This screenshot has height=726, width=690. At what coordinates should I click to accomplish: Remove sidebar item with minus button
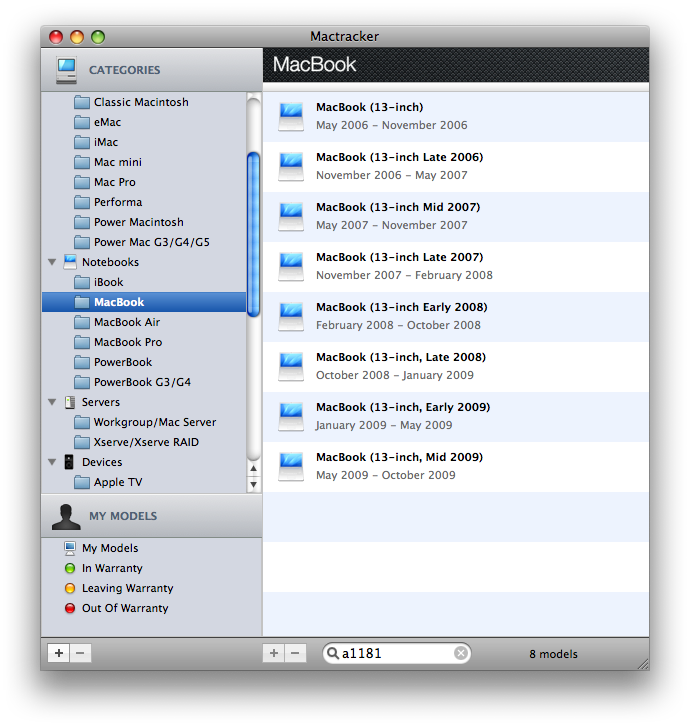pos(80,653)
